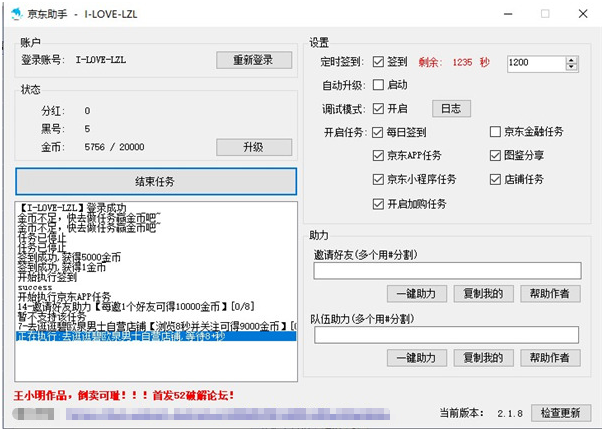The height and width of the screenshot is (431, 604).
Task: Click the 重新登录 button
Action: click(x=254, y=60)
